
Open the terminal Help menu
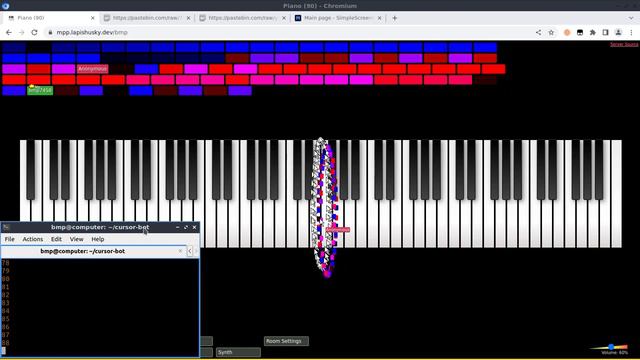pyautogui.click(x=98, y=239)
